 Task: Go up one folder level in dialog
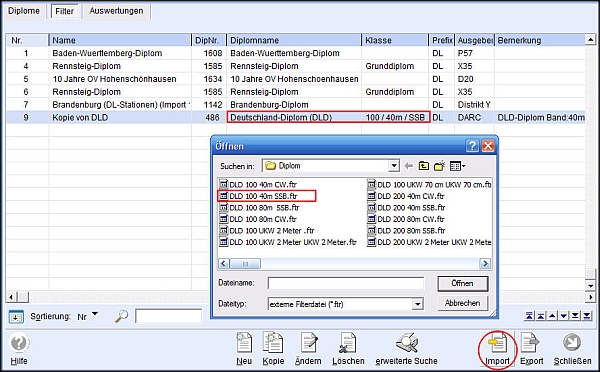pos(424,166)
